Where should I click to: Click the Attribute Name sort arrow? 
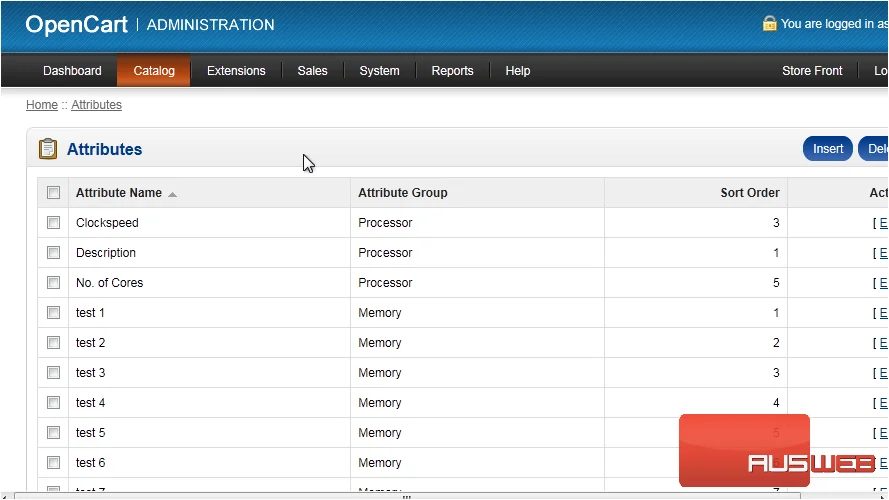tap(172, 194)
